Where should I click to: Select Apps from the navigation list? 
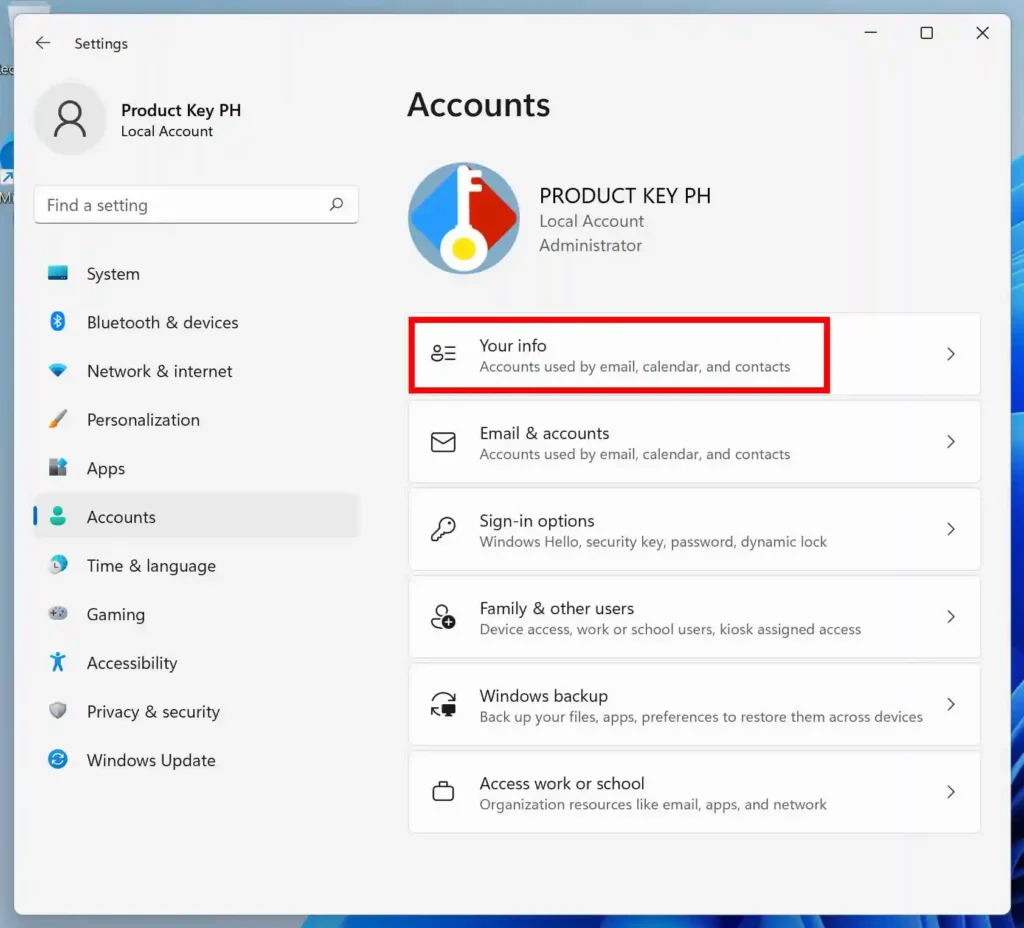click(196, 468)
